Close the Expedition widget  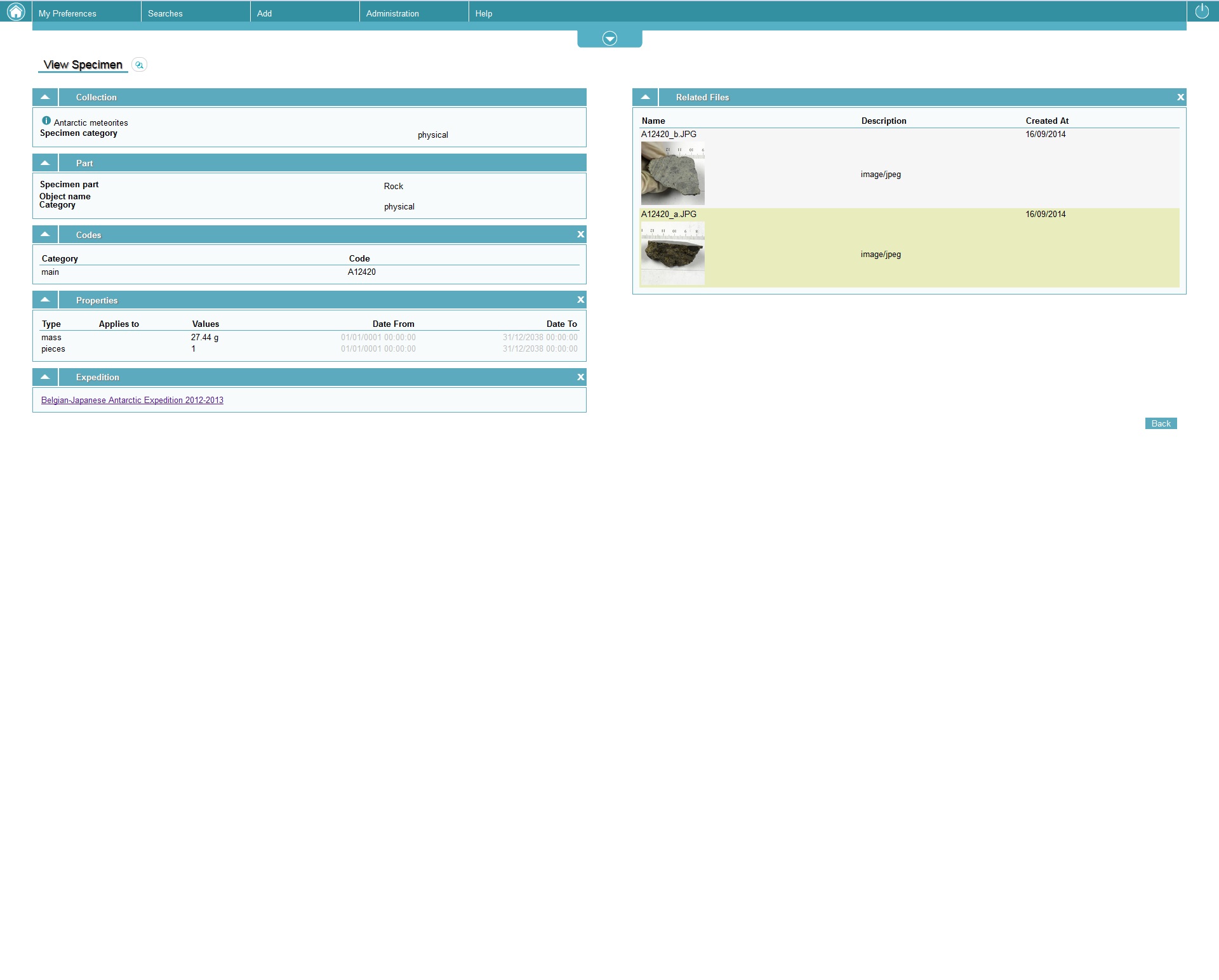(x=580, y=377)
